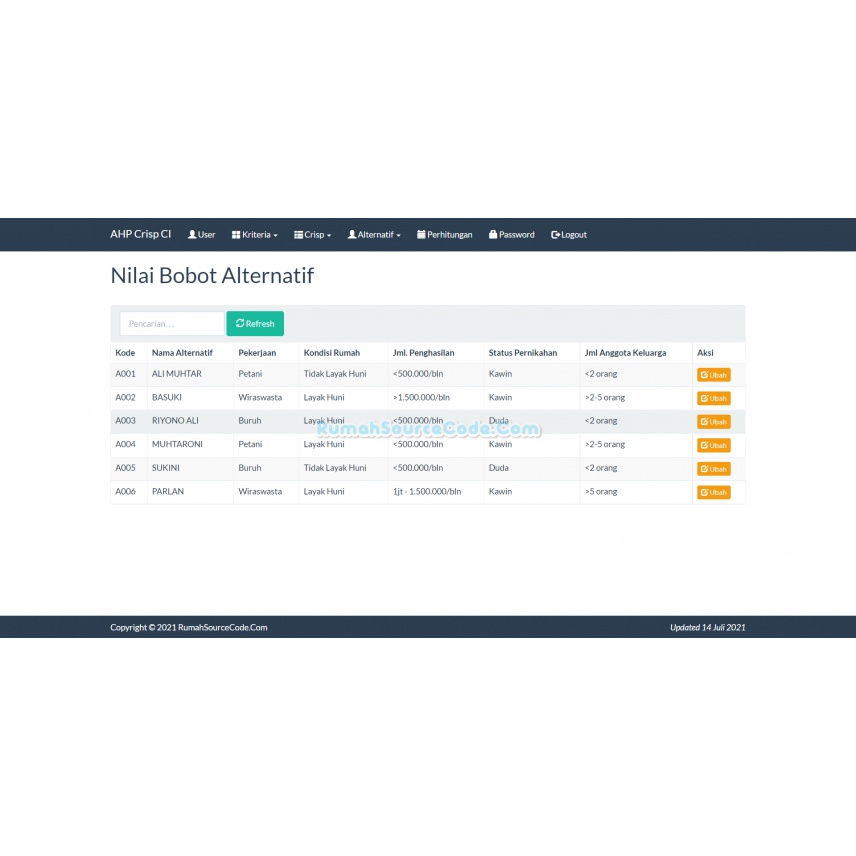
Task: Click the Logout exit icon
Action: (x=555, y=235)
